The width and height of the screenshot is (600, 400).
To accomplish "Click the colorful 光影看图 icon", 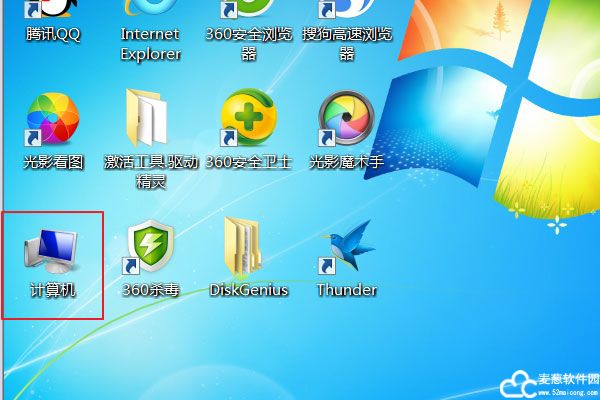I will pyautogui.click(x=53, y=118).
